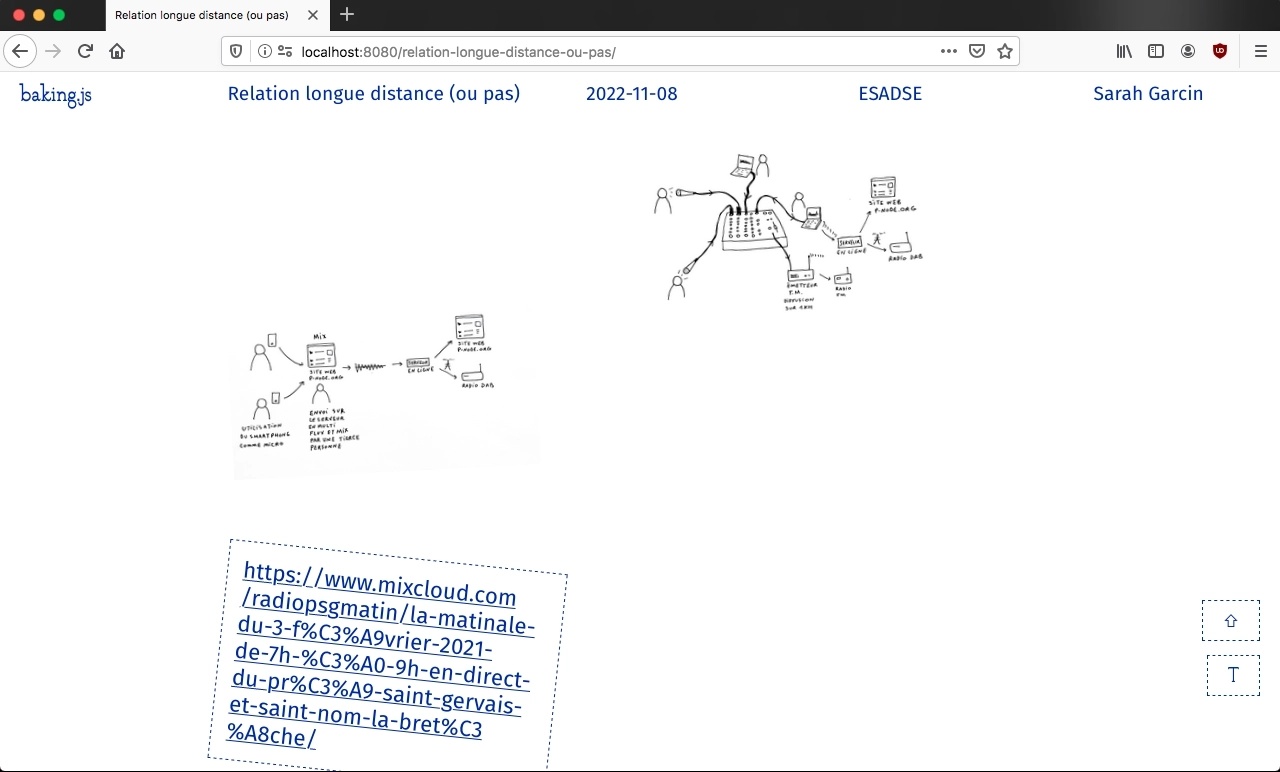Open the site information panel
Viewport: 1280px width, 772px height.
coord(264,51)
